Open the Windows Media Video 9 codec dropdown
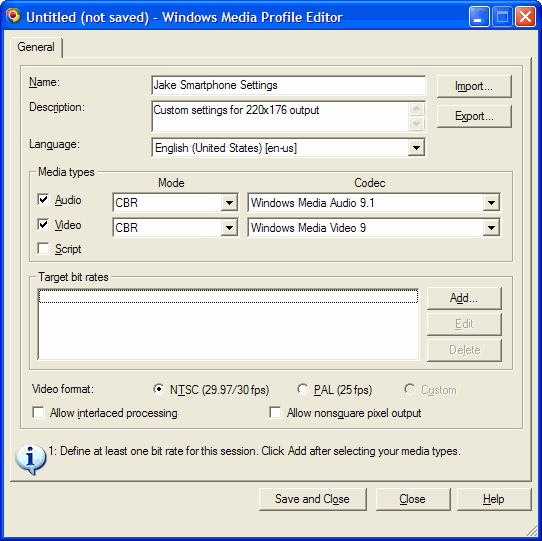Screen dimensions: 542x541 click(x=491, y=227)
